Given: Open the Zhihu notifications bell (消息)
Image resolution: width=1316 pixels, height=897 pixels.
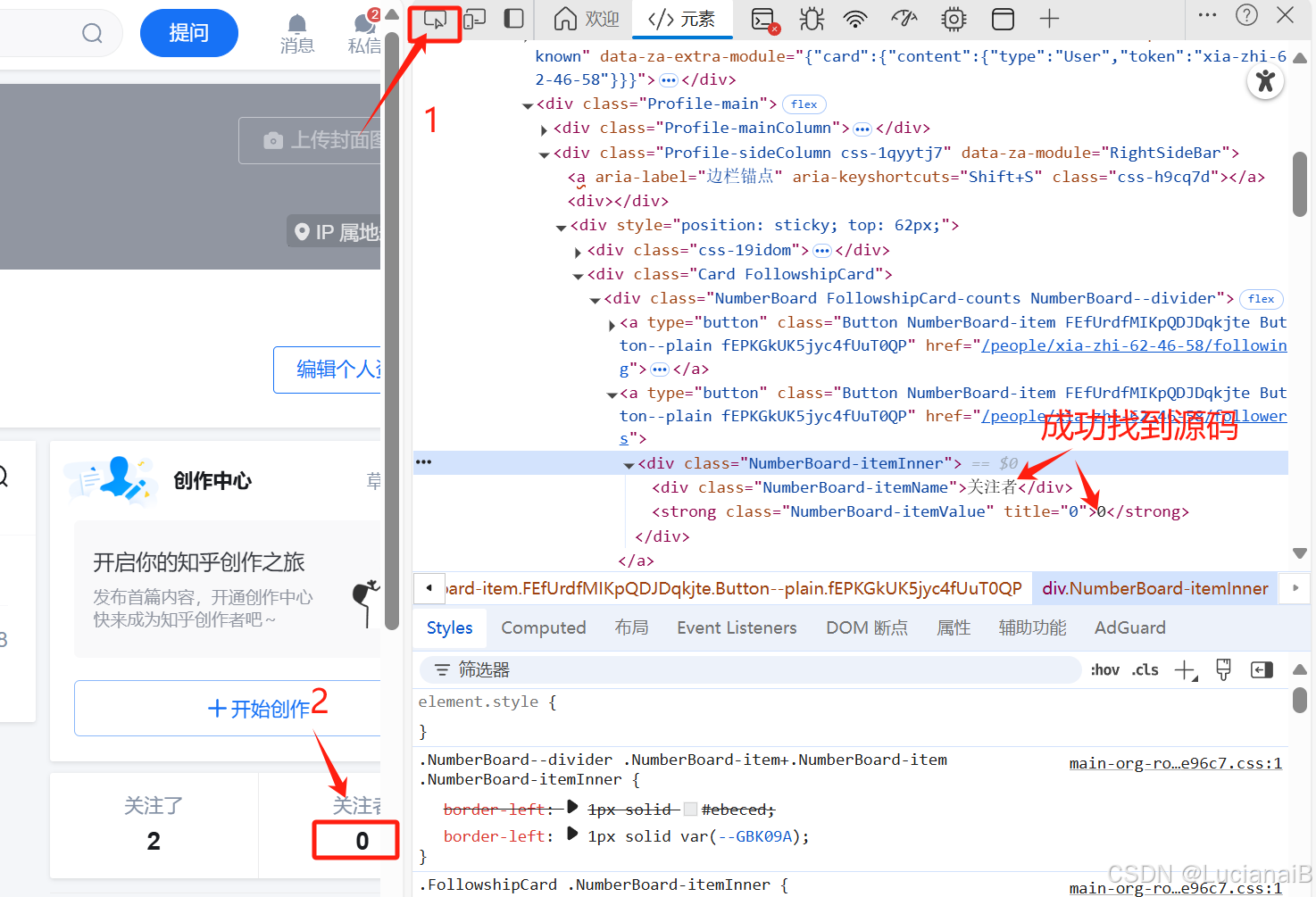Looking at the screenshot, I should tap(297, 34).
